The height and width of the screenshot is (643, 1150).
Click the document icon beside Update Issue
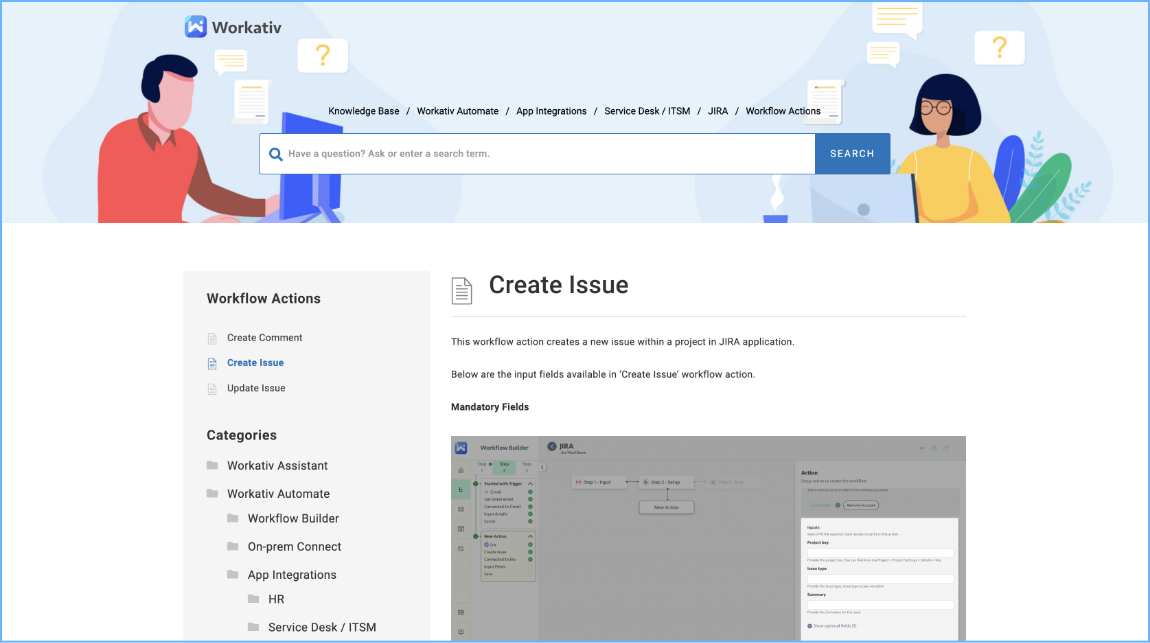pyautogui.click(x=212, y=389)
